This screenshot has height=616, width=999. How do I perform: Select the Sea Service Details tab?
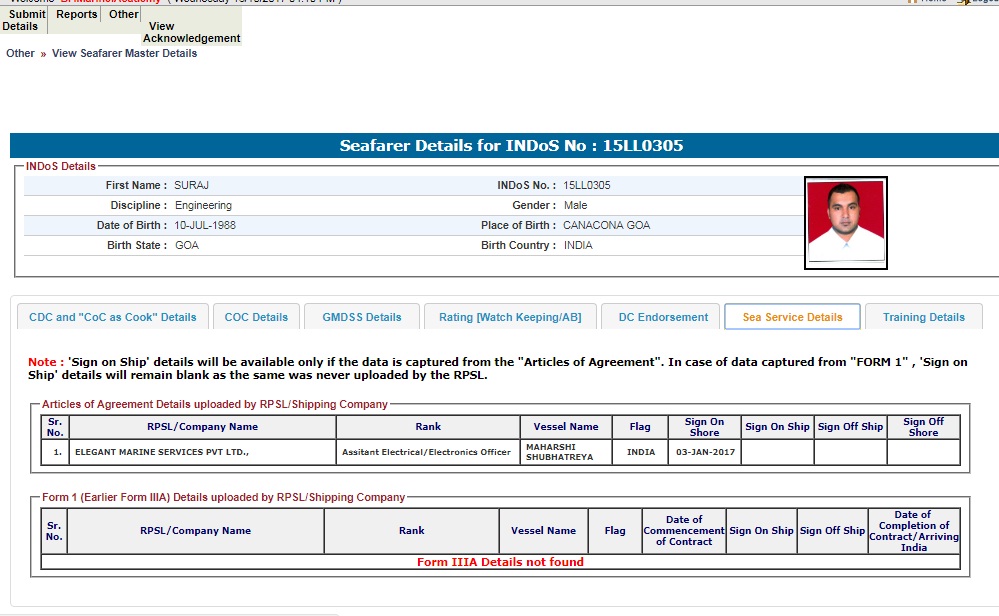point(792,317)
